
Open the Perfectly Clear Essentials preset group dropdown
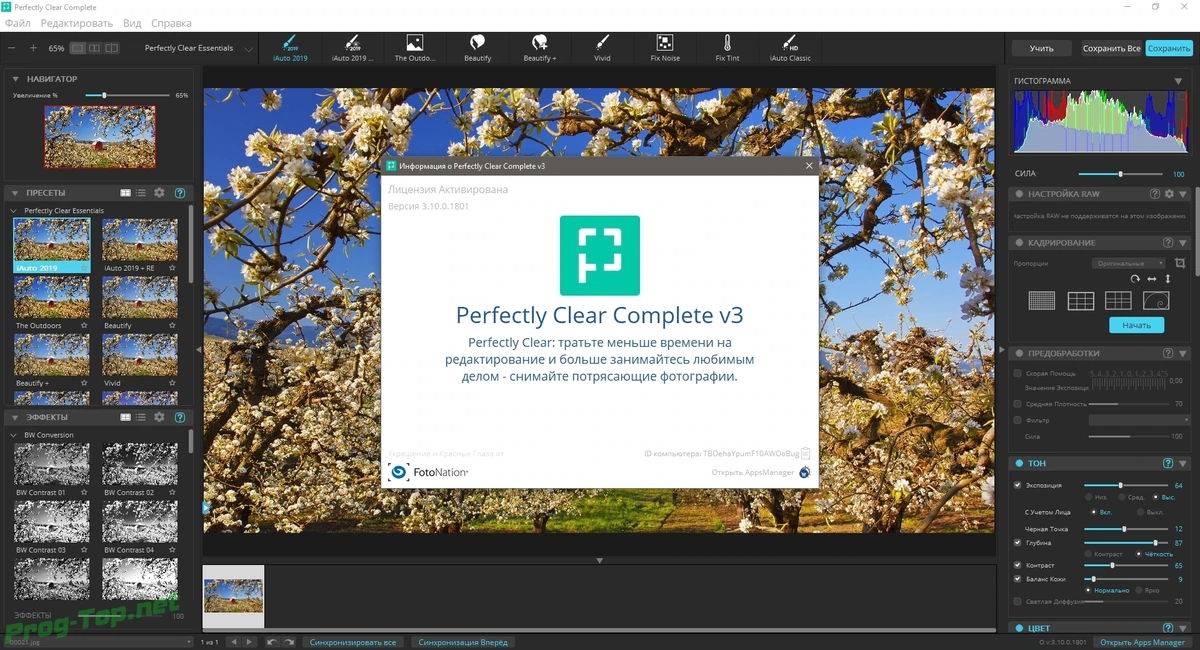pyautogui.click(x=198, y=48)
